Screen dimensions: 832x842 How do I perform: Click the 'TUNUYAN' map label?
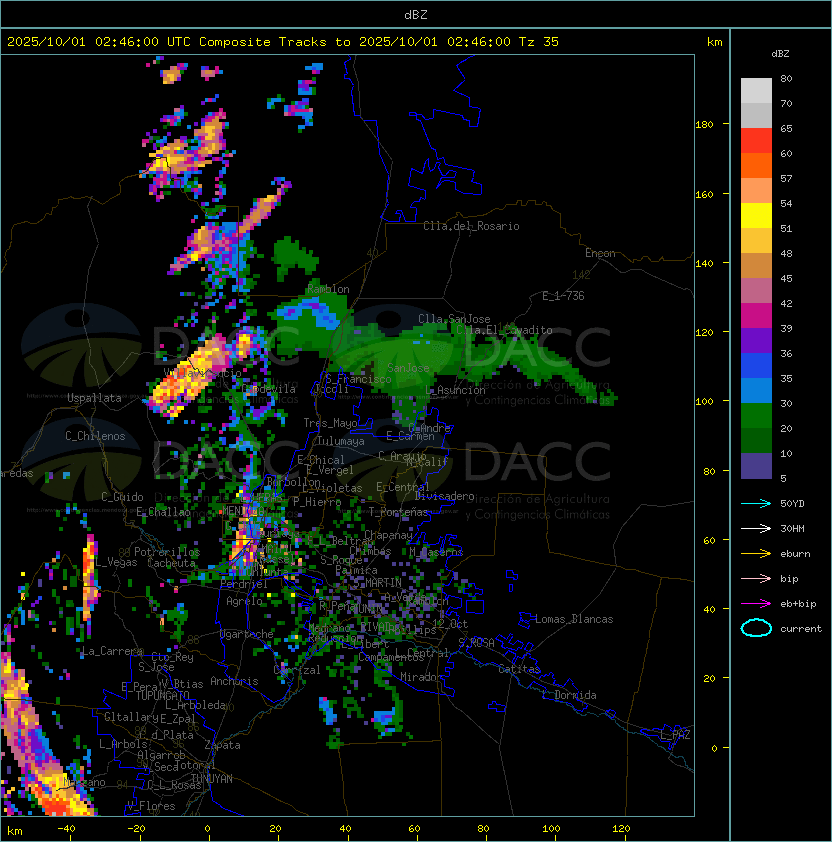tap(212, 779)
